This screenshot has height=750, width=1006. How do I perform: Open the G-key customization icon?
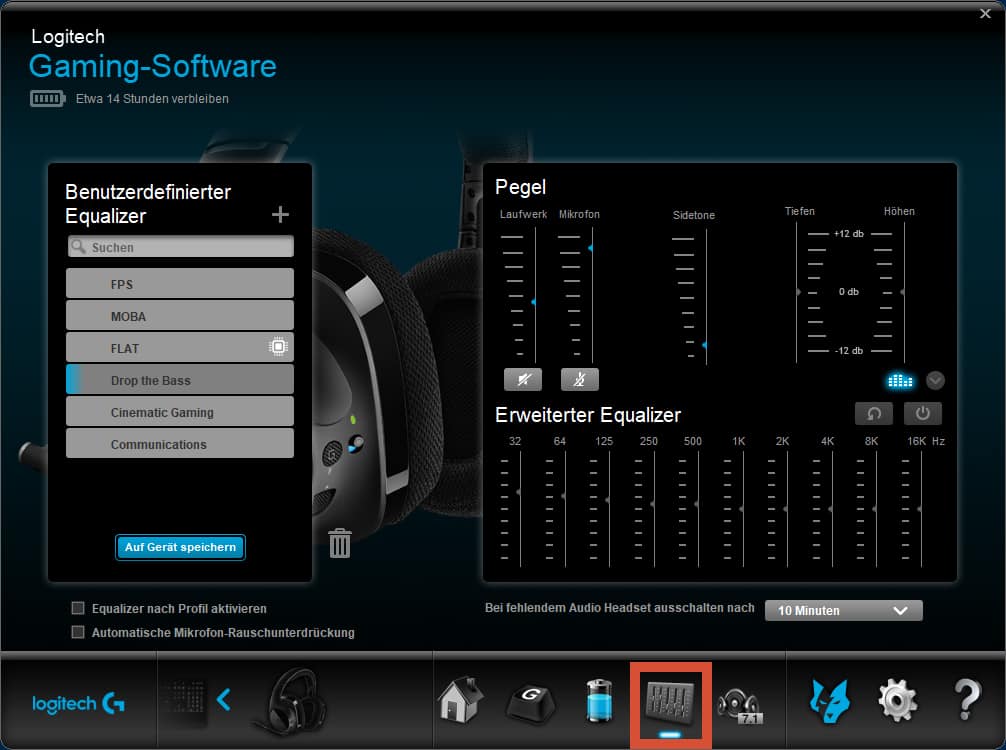[531, 701]
